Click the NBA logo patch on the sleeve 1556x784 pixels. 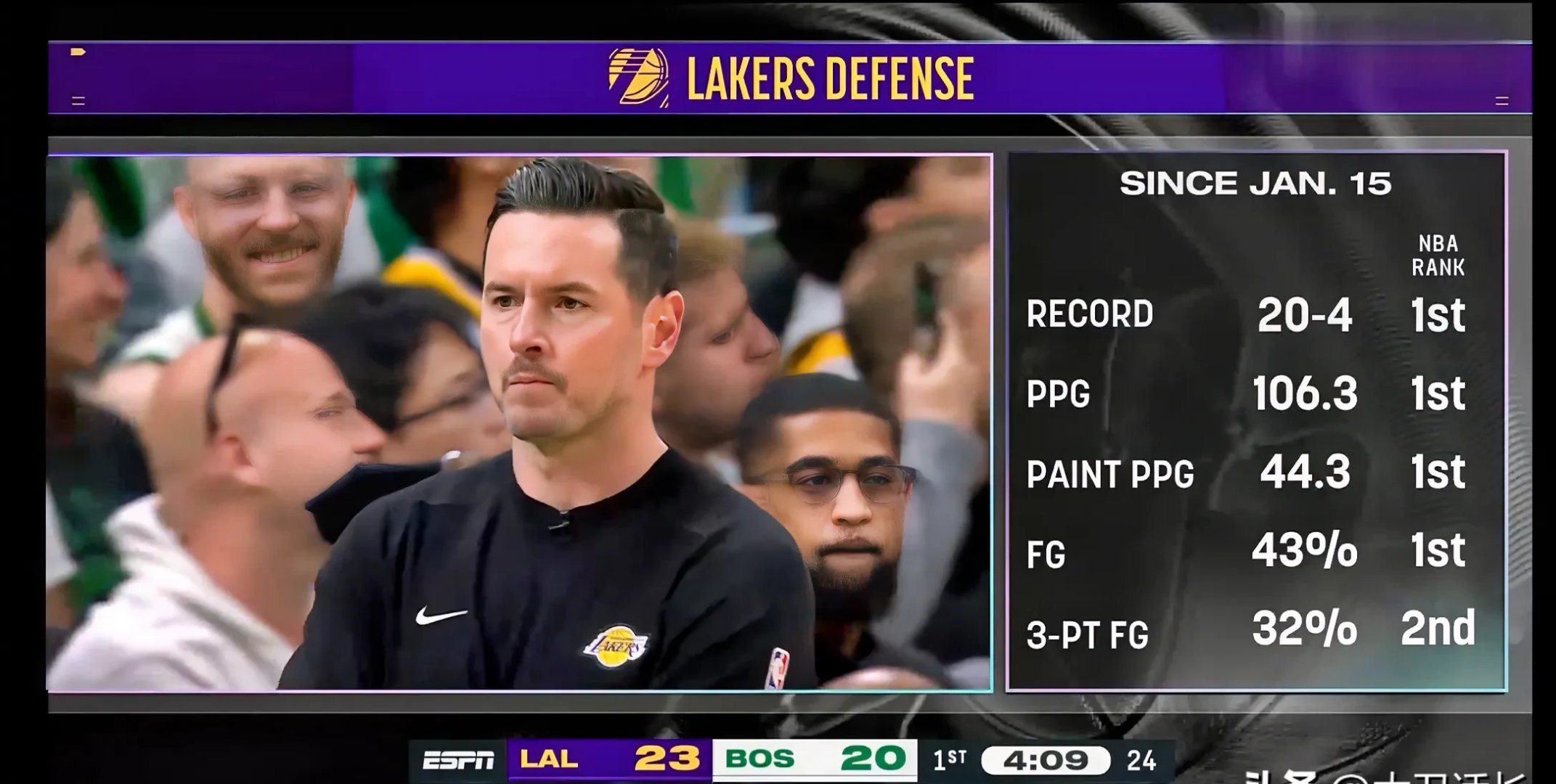tap(778, 669)
